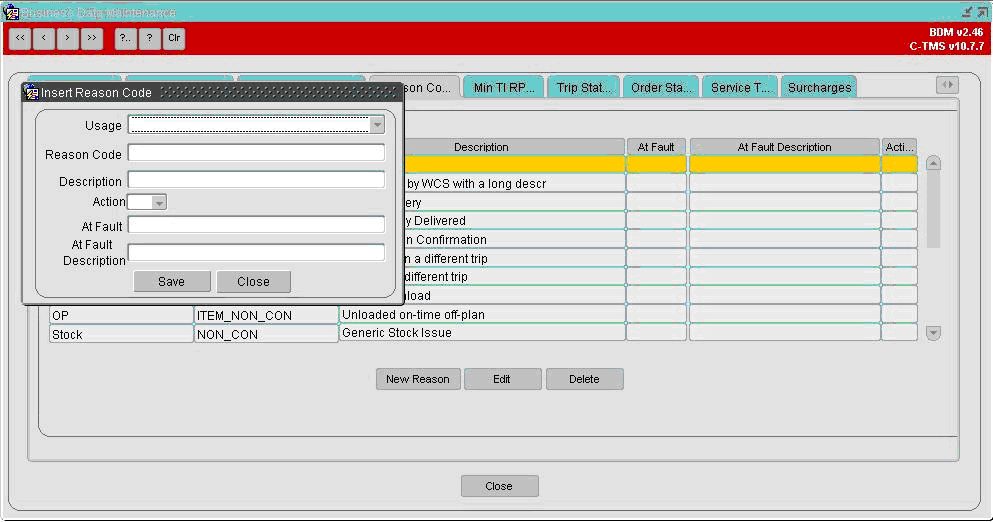Click the ? execute query toolbar button
993x522 pixels.
tap(149, 38)
